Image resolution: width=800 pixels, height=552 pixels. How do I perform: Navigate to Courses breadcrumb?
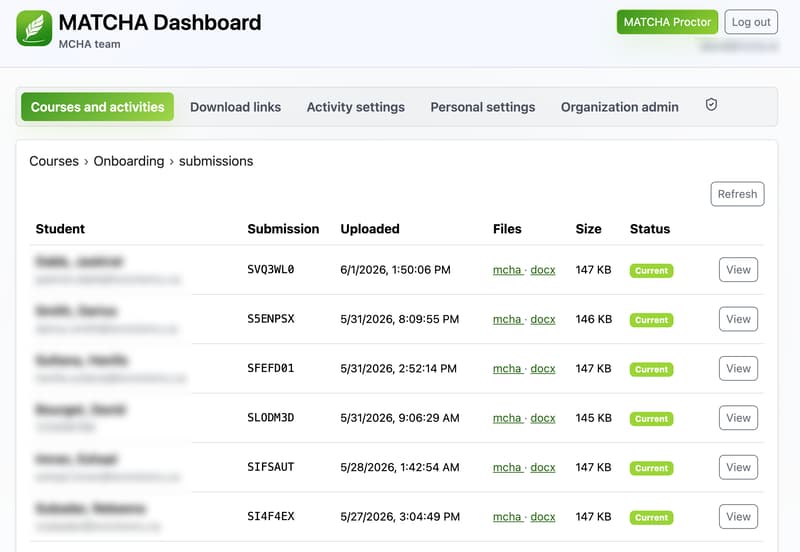tap(54, 161)
